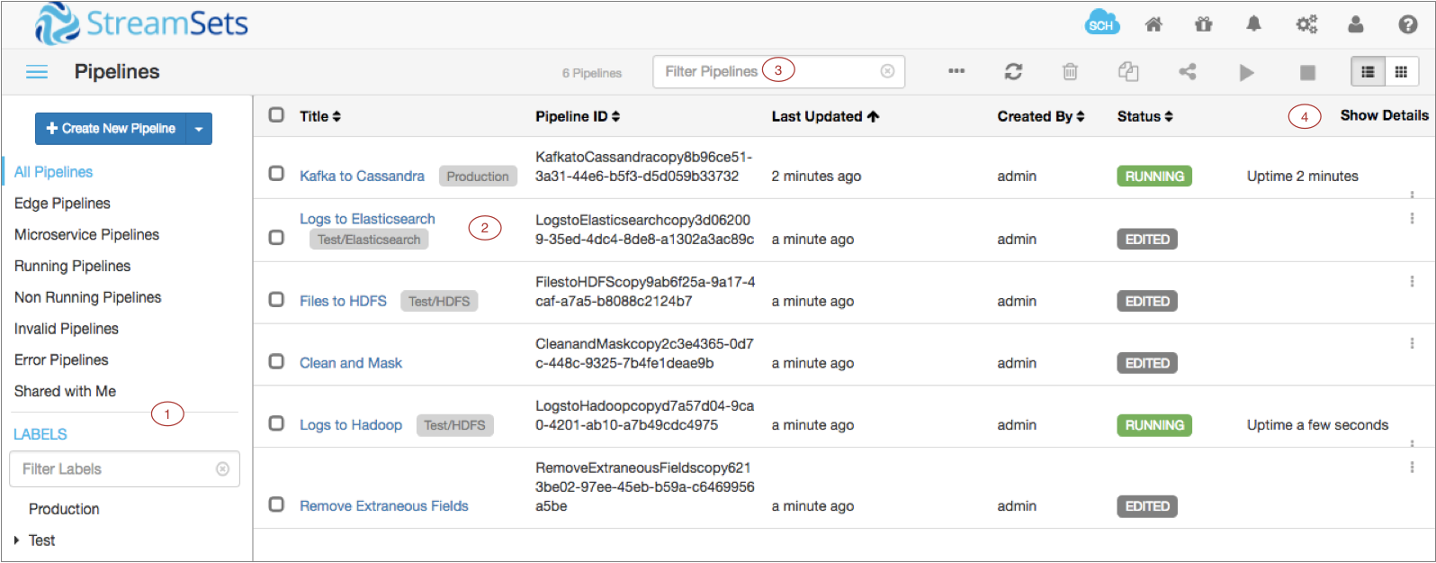Select Error Pipelines filter
The image size is (1436, 563).
pyautogui.click(x=61, y=359)
